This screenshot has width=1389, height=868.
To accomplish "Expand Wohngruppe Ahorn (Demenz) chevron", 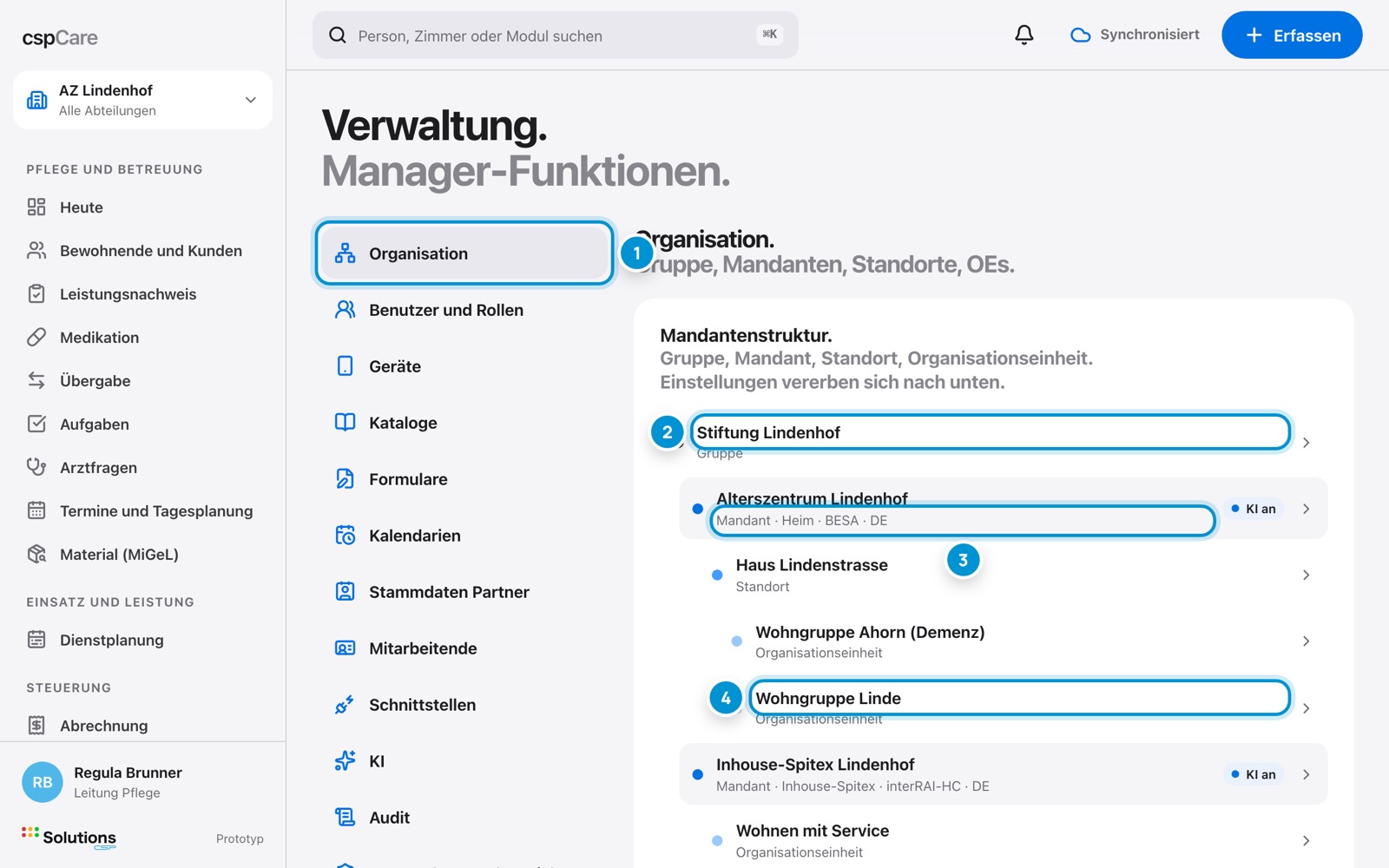I will [x=1306, y=641].
